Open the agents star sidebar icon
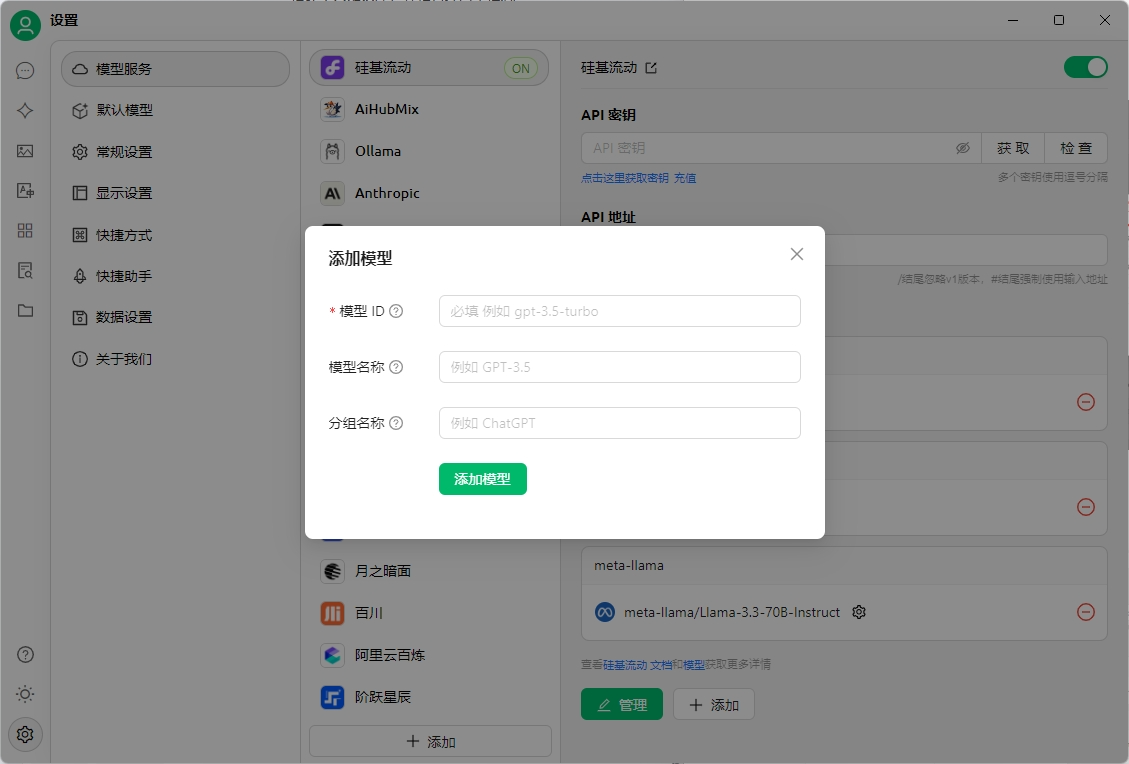The height and width of the screenshot is (764, 1129). [25, 110]
